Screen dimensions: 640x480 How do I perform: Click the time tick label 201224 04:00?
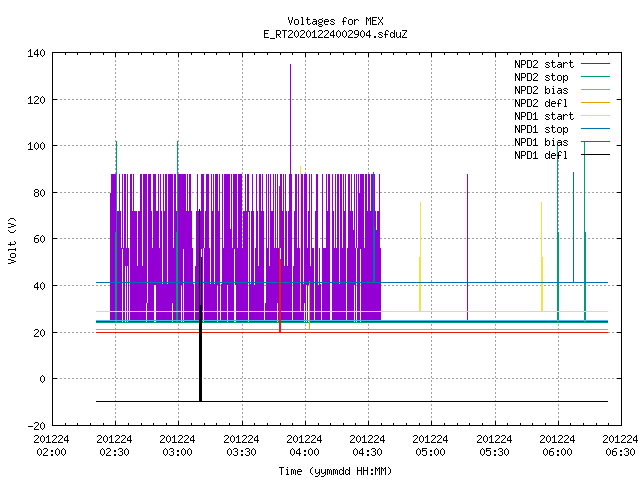point(304,446)
